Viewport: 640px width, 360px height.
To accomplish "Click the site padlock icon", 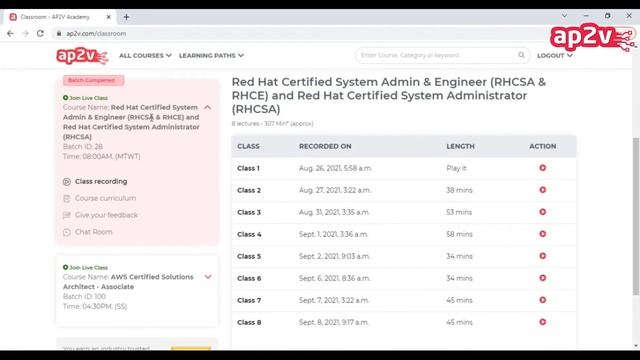I will [59, 33].
